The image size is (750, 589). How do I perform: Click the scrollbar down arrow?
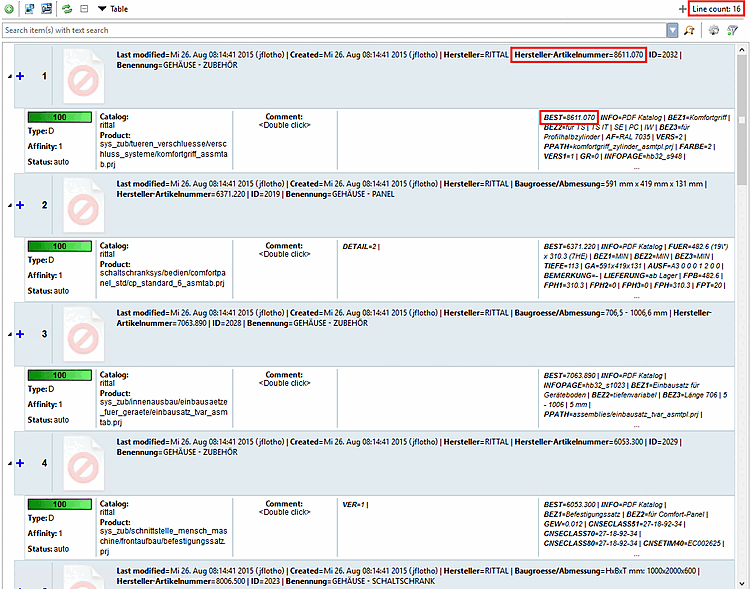pos(742,583)
